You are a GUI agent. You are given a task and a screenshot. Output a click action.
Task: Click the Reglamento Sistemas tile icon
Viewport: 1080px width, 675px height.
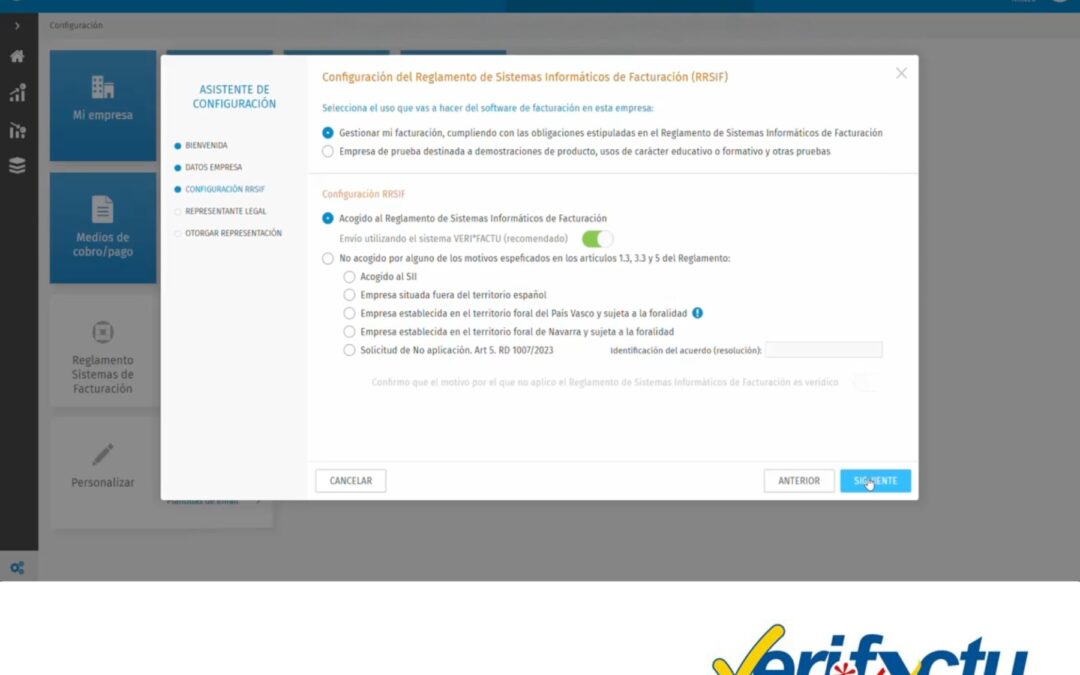pos(103,332)
